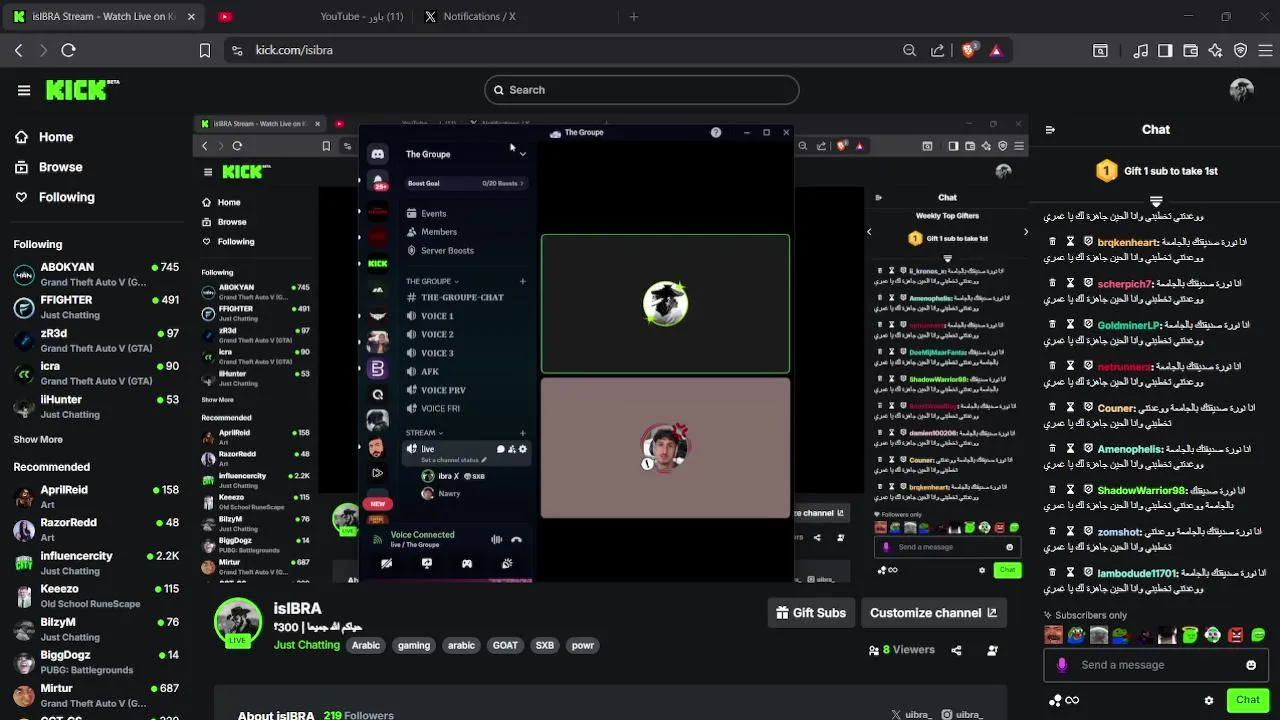Open Brave VPN shield icon
Screen dimensions: 1280x720
click(x=1240, y=50)
